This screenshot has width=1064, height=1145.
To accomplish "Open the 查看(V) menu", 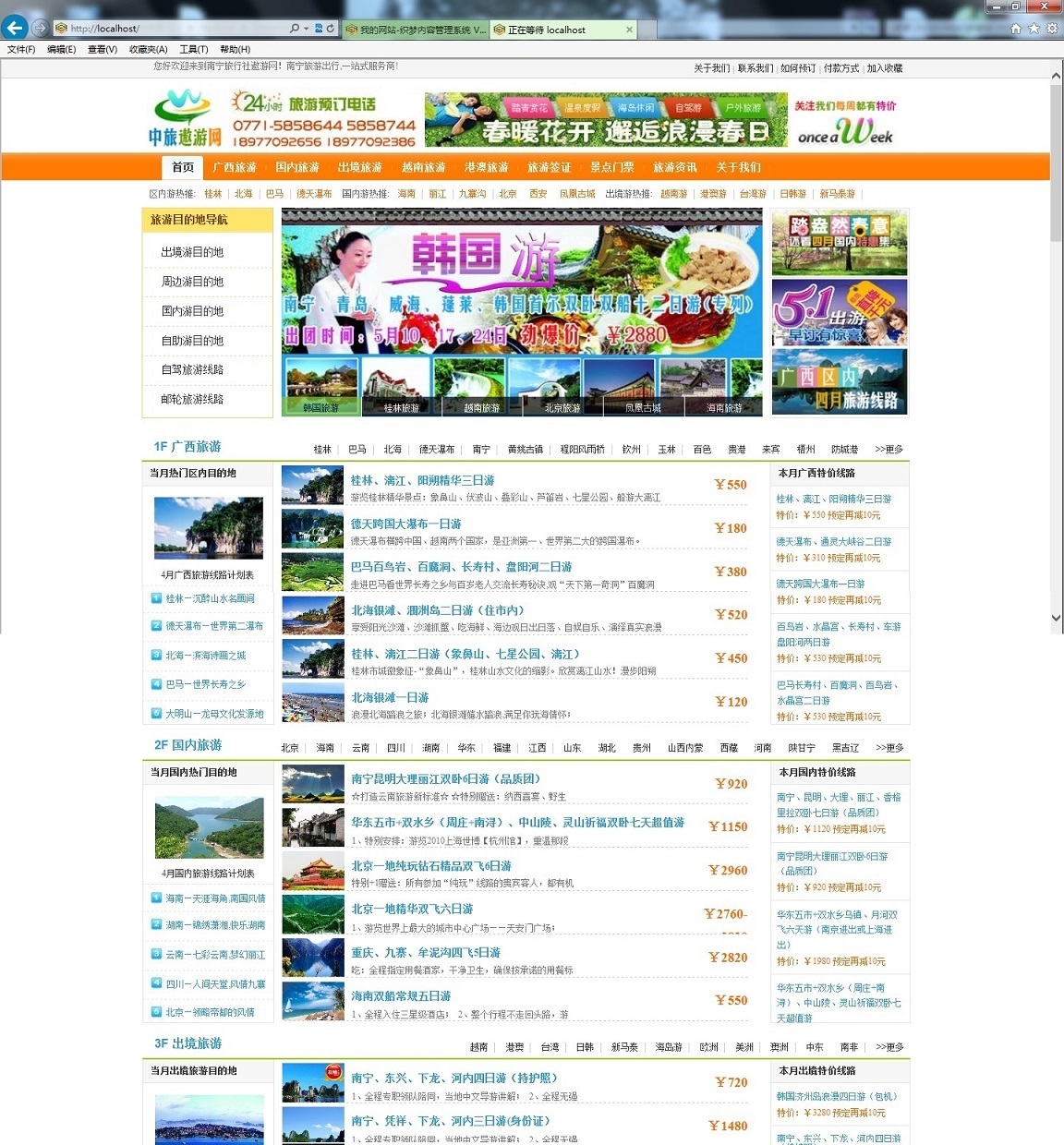I will pos(103,50).
